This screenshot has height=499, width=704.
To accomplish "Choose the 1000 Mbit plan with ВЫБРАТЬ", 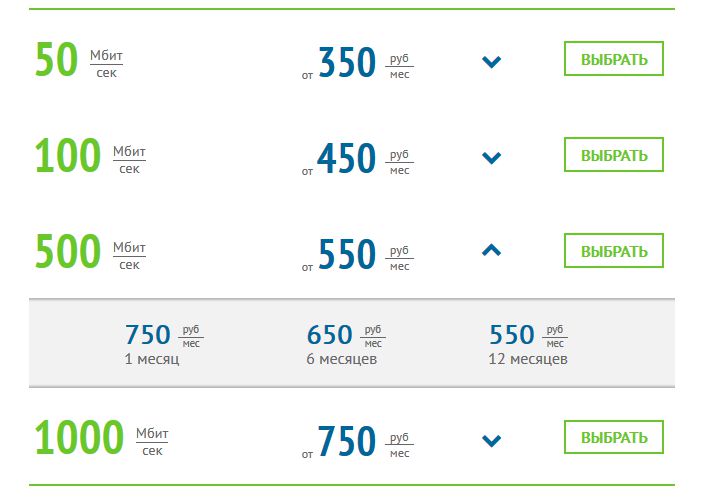I will point(614,437).
